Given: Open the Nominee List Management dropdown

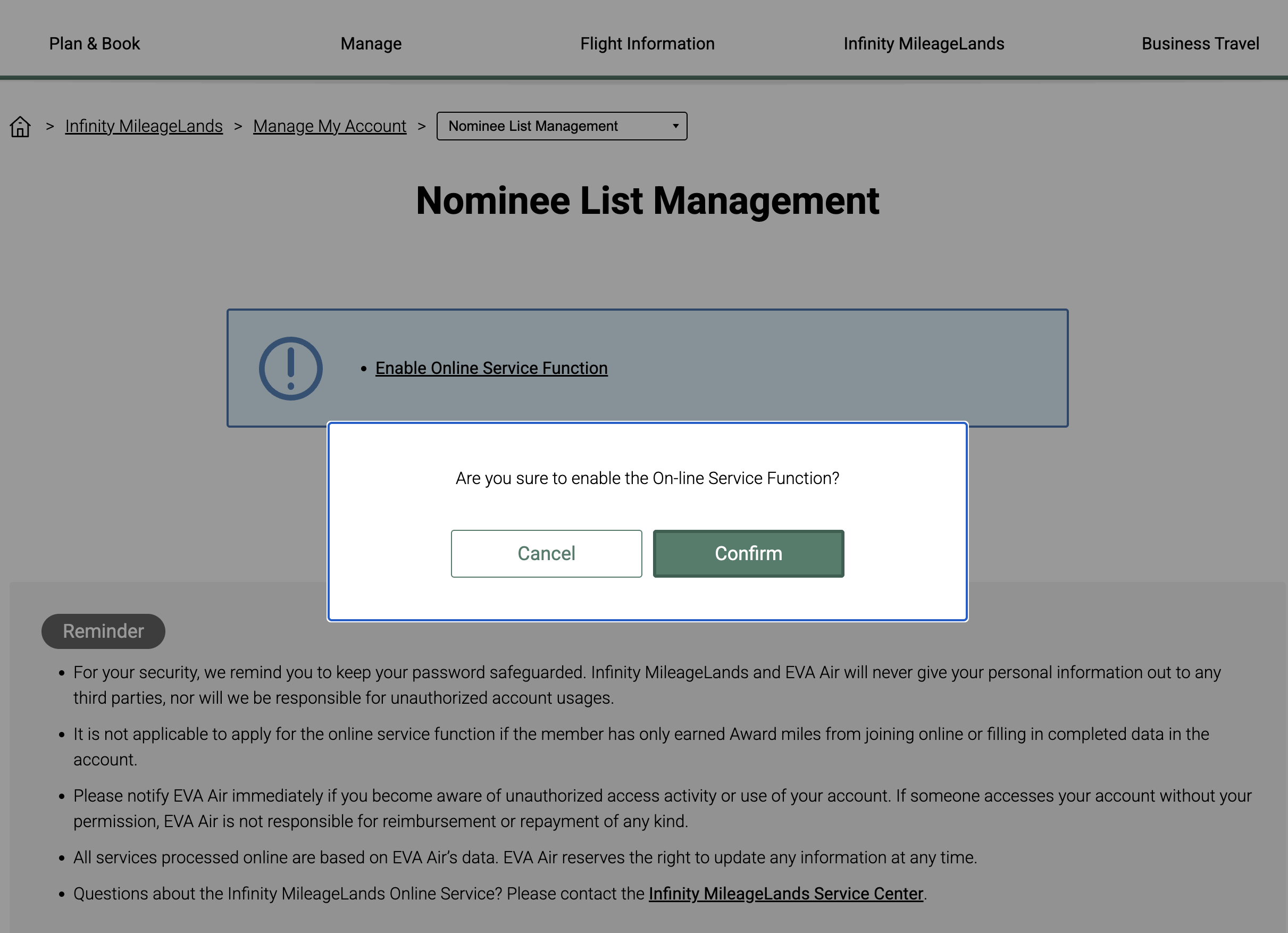Looking at the screenshot, I should (561, 126).
